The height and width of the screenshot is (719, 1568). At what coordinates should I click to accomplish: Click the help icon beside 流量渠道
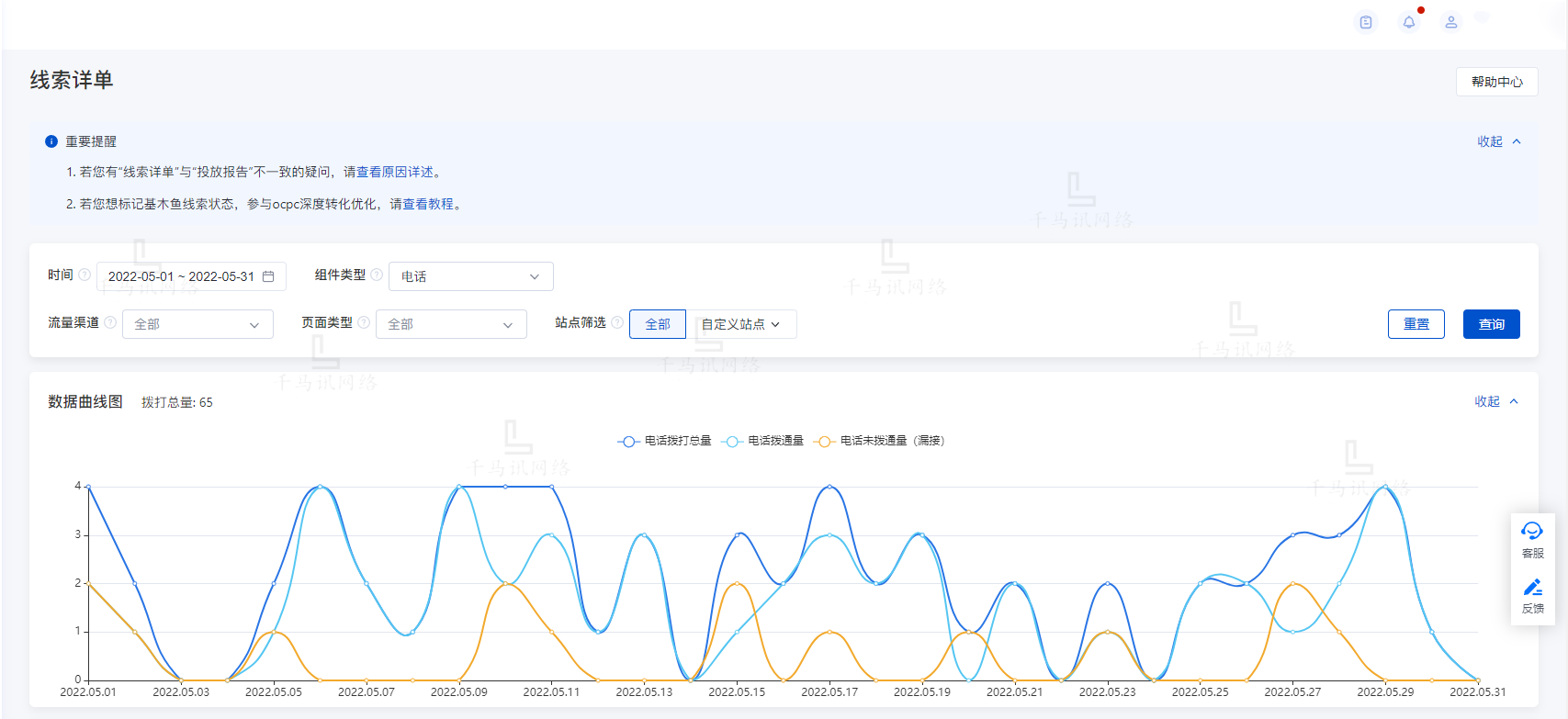click(110, 322)
